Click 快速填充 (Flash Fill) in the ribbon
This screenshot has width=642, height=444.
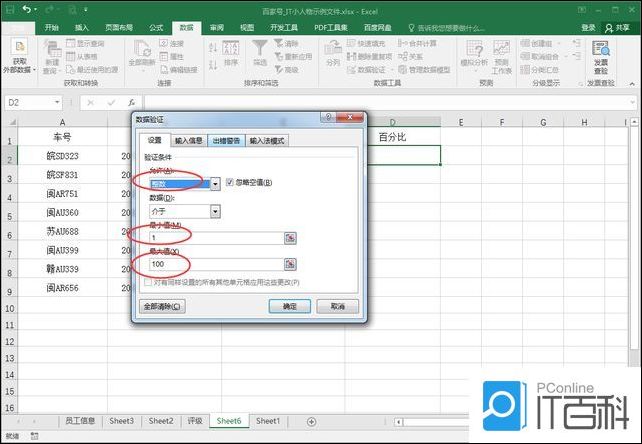(x=366, y=43)
